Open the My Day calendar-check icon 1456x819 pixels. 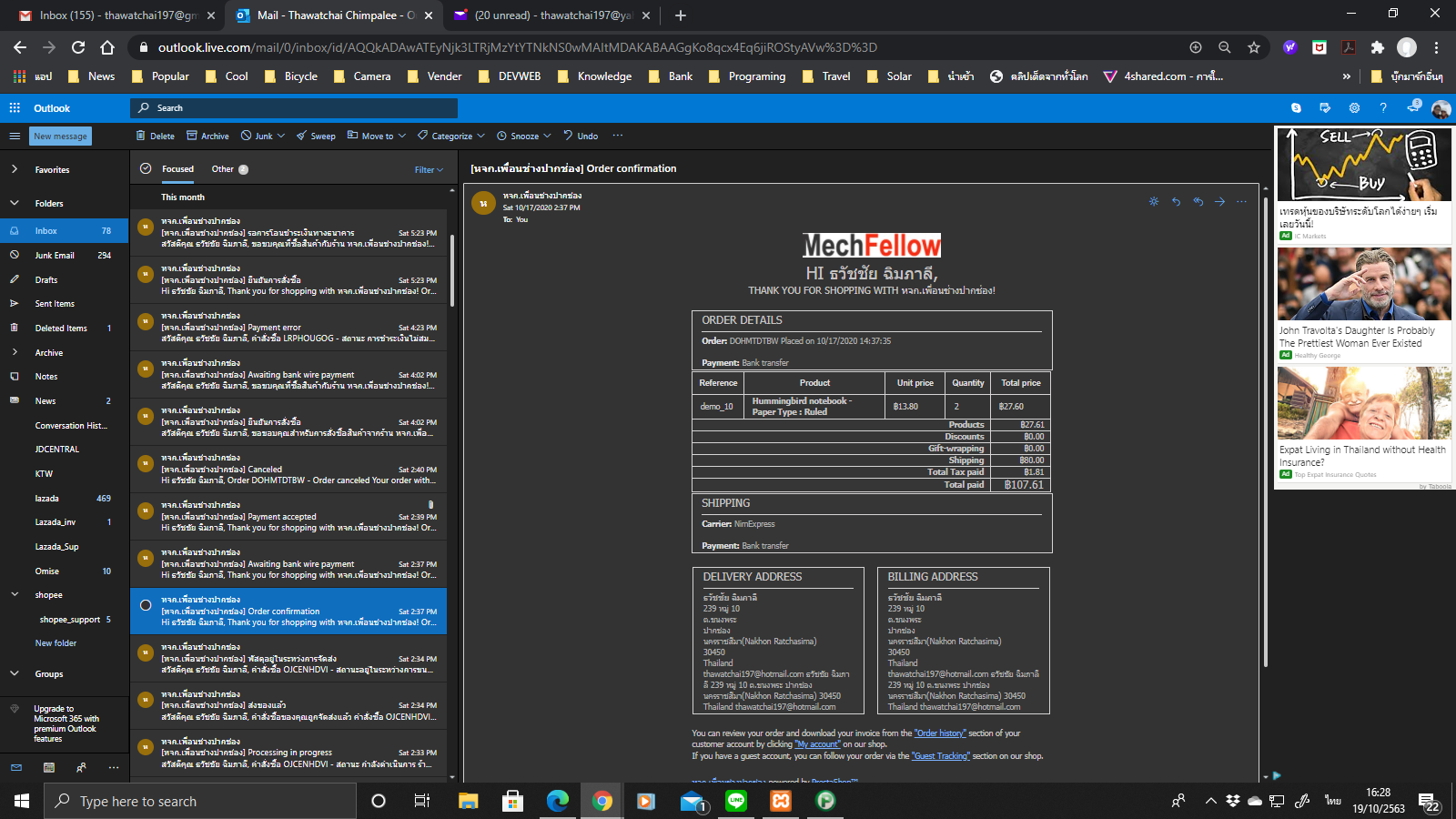pos(1325,107)
